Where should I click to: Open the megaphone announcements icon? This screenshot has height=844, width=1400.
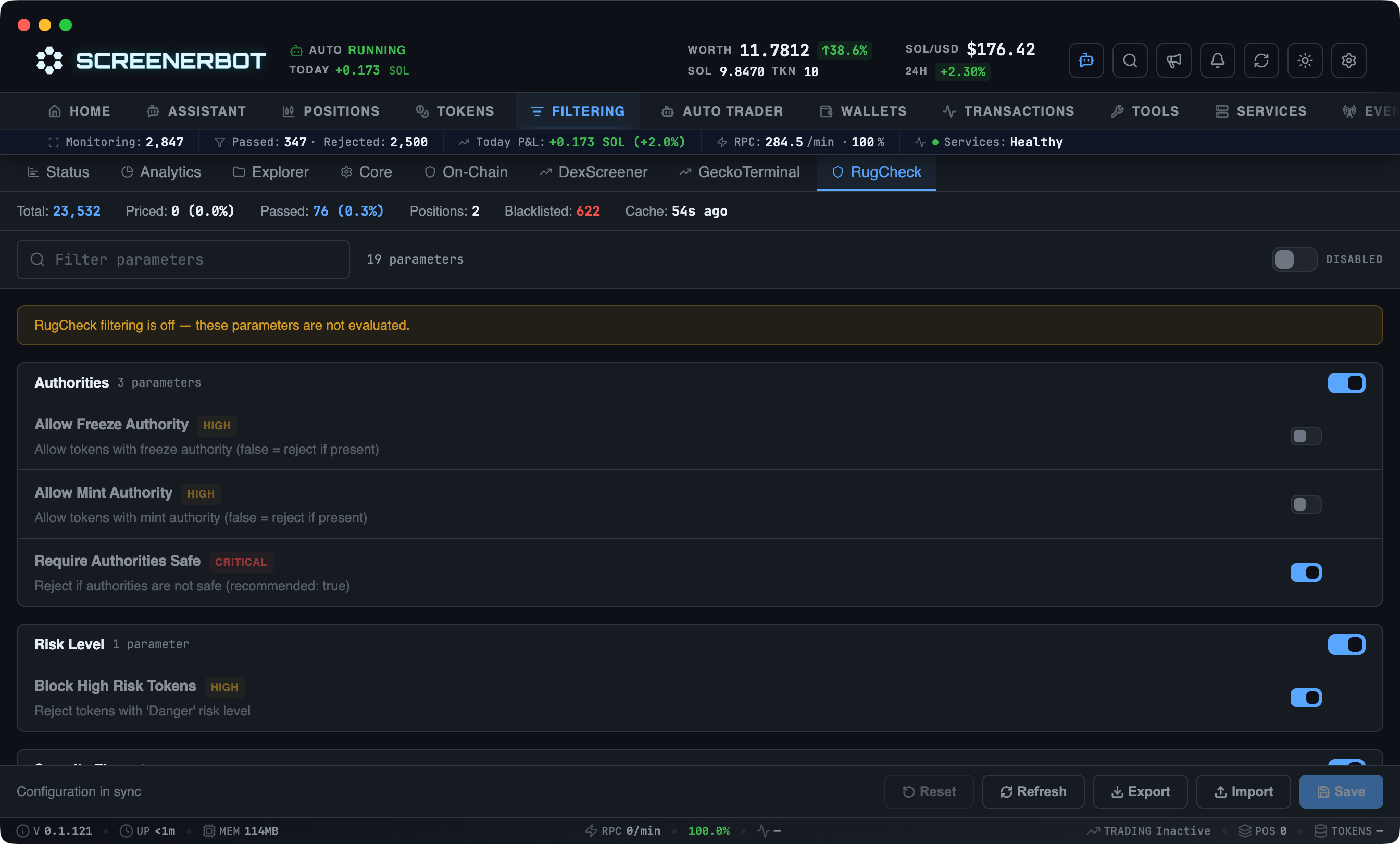[1173, 60]
